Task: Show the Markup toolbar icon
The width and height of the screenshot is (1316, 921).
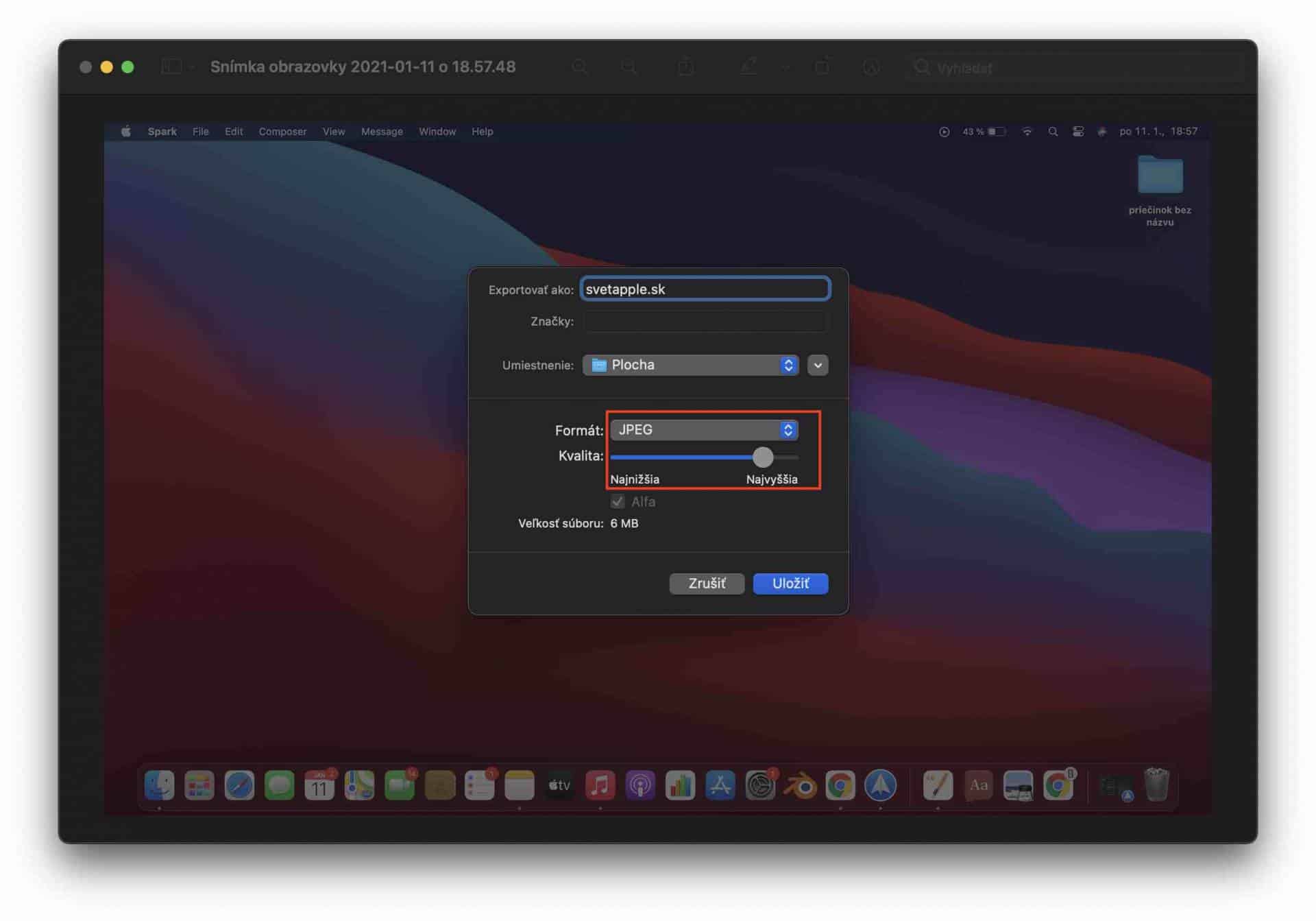Action: coord(870,67)
